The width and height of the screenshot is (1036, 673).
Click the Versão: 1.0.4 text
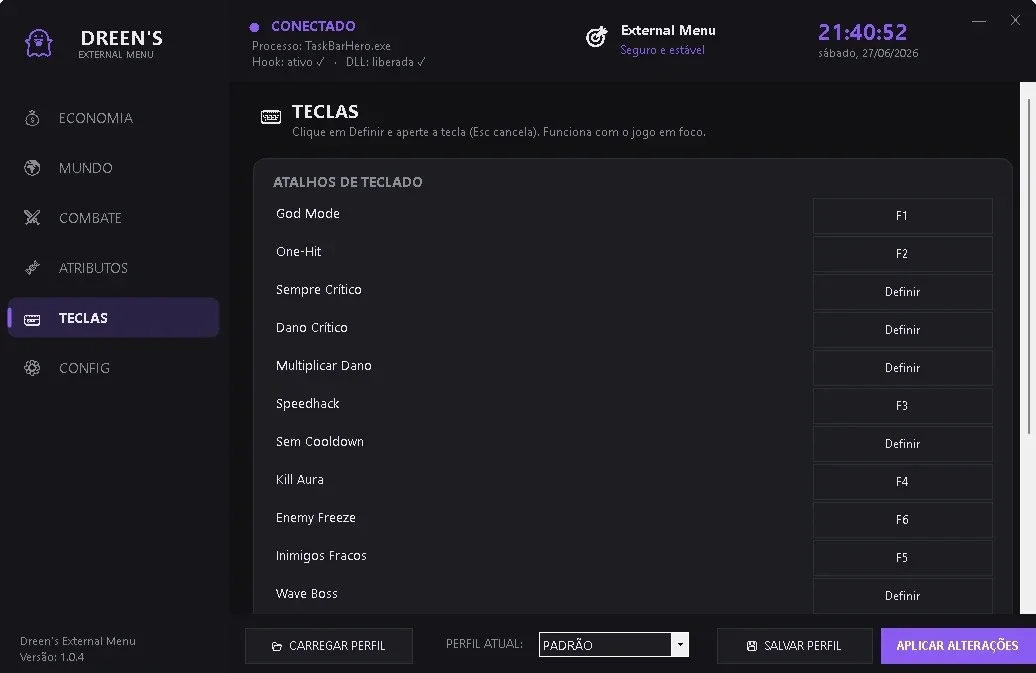(x=52, y=657)
